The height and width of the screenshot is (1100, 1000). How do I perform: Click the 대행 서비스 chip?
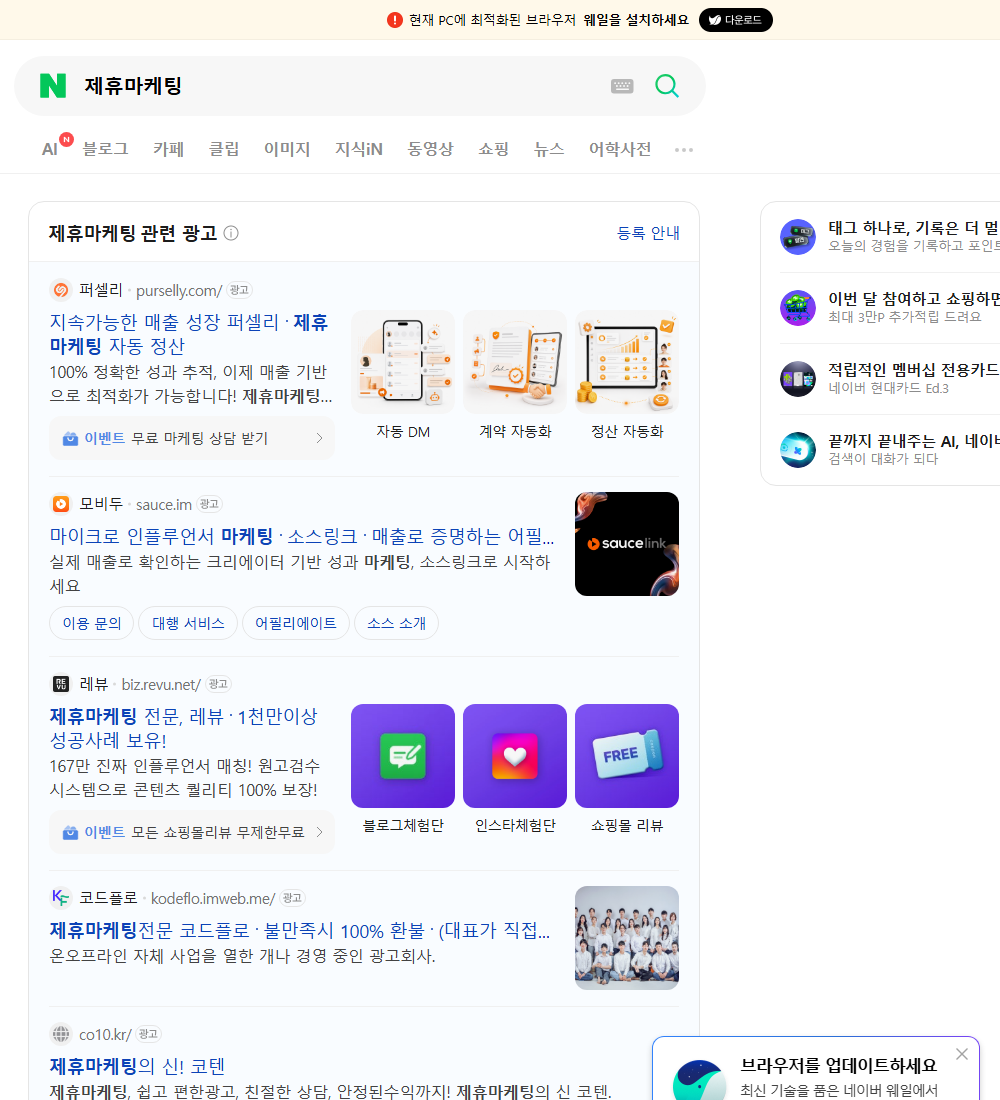[188, 623]
